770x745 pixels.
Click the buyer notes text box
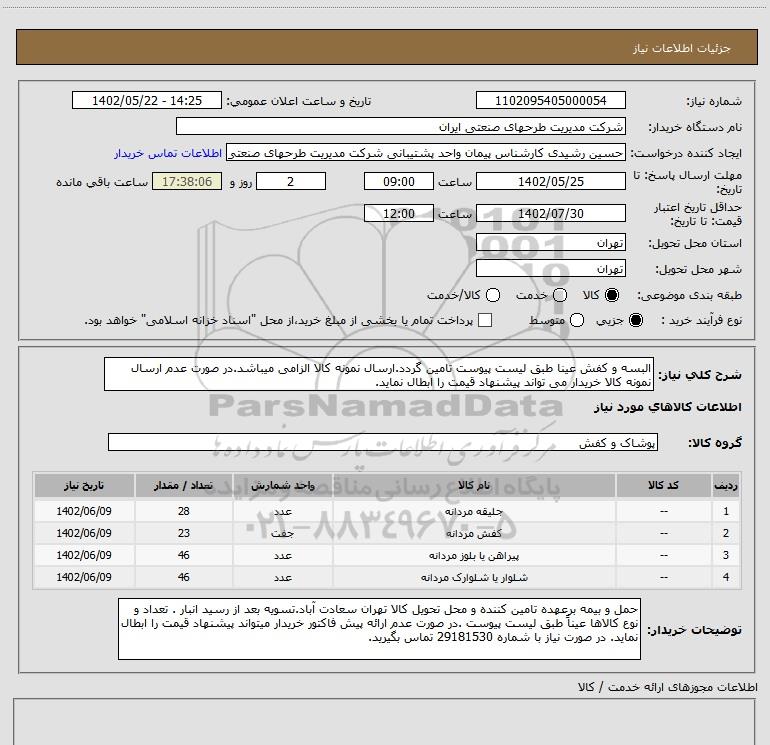click(379, 629)
